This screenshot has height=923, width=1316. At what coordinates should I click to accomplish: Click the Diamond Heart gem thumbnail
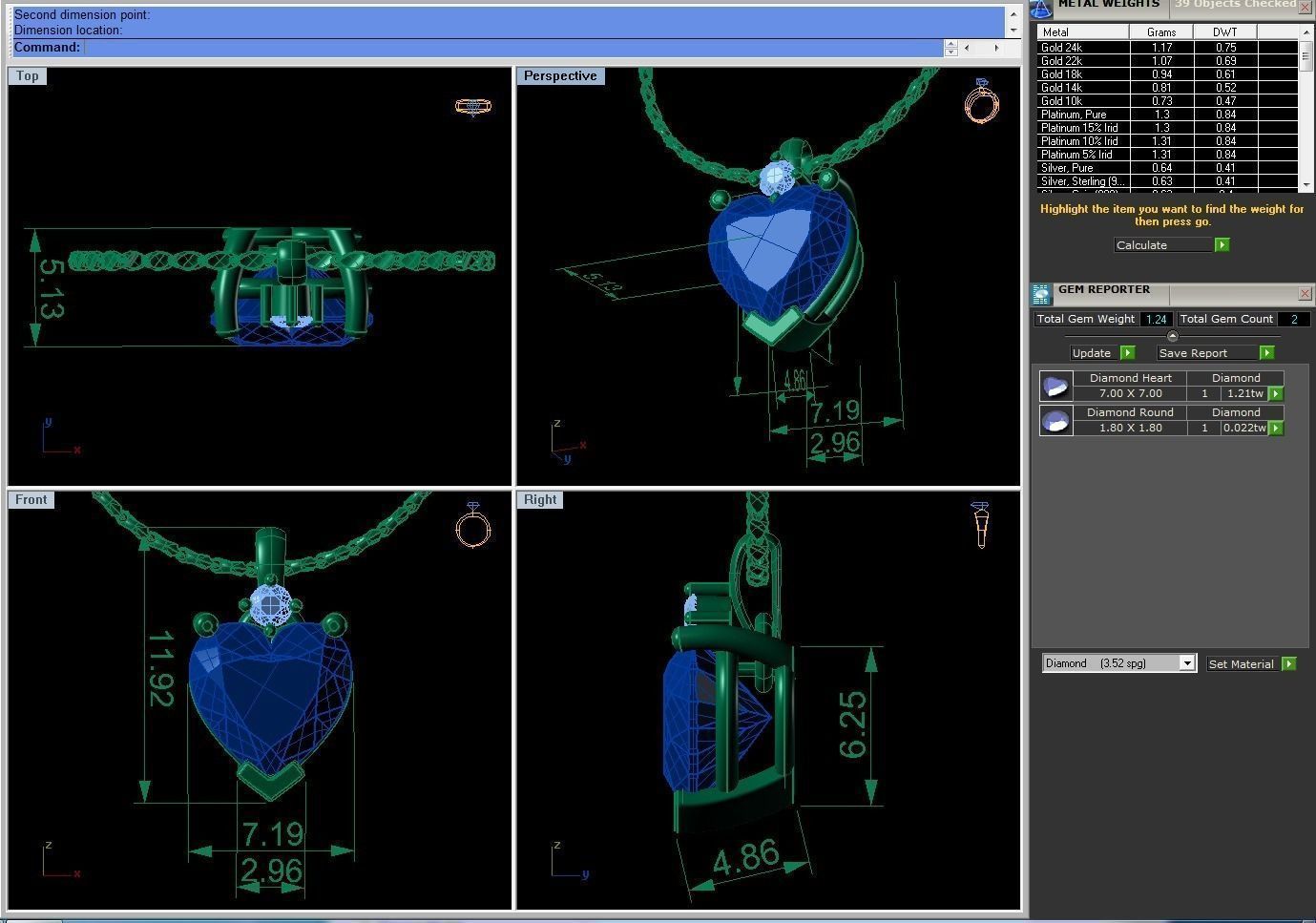point(1055,386)
